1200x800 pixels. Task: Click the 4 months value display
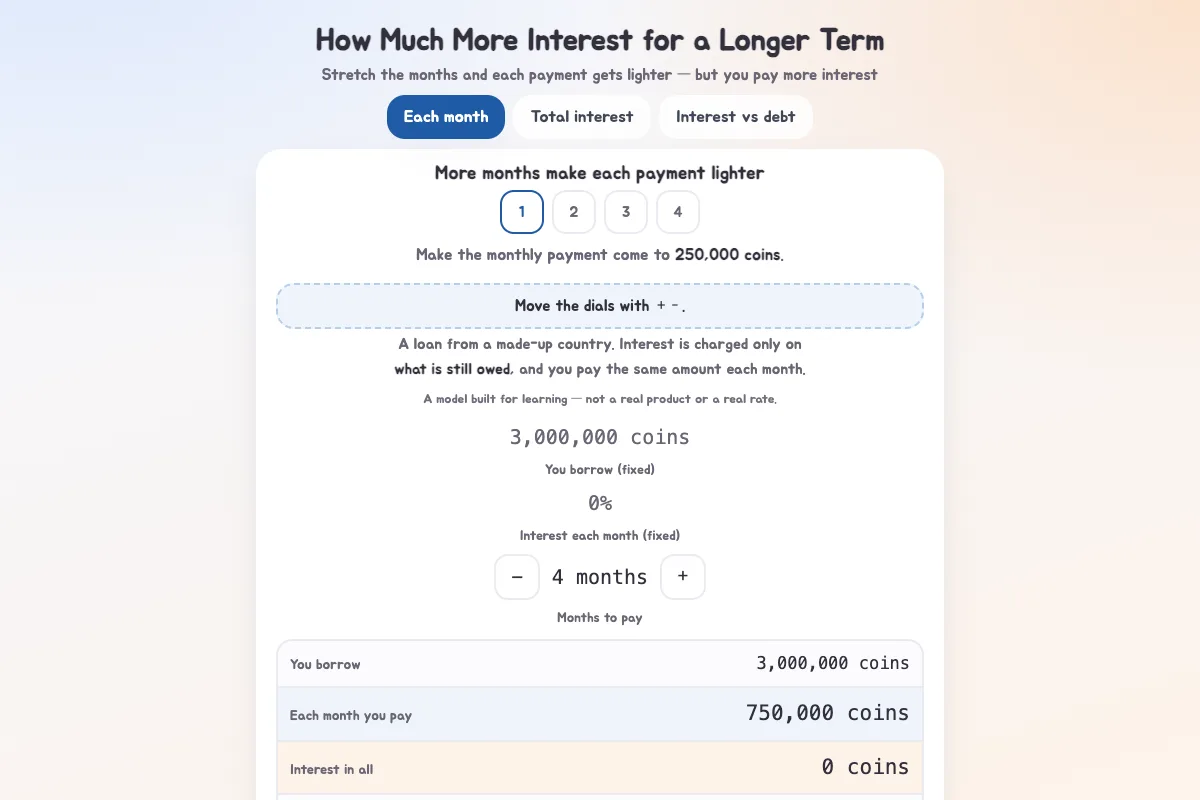600,577
